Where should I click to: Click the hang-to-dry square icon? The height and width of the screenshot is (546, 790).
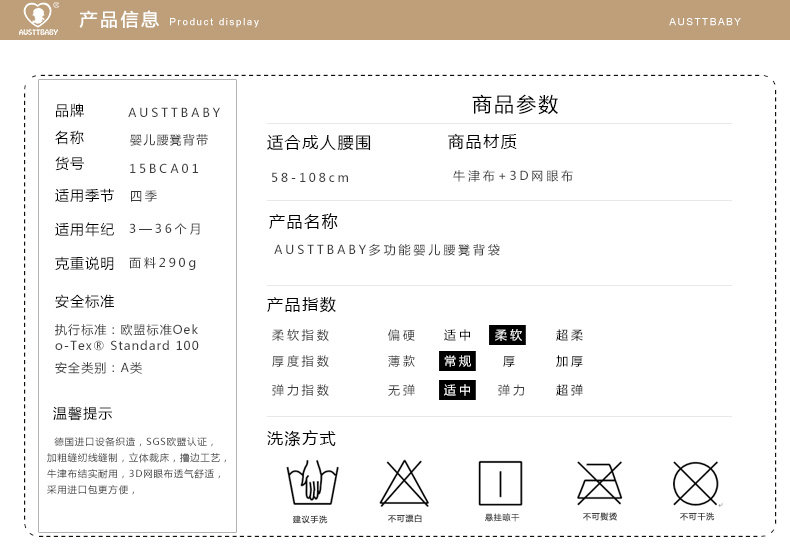[x=500, y=483]
